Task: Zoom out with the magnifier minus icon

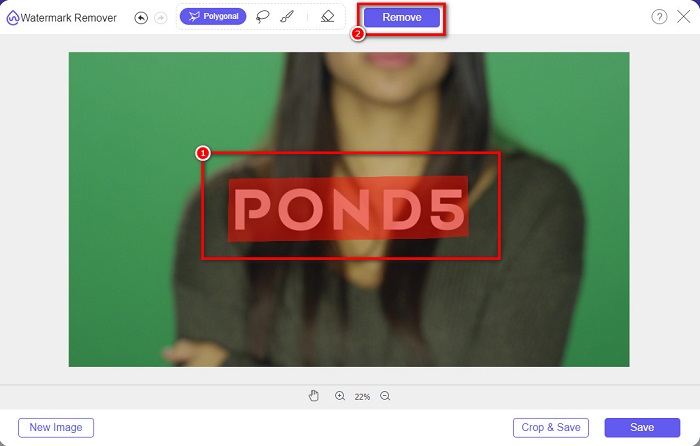Action: pos(385,396)
